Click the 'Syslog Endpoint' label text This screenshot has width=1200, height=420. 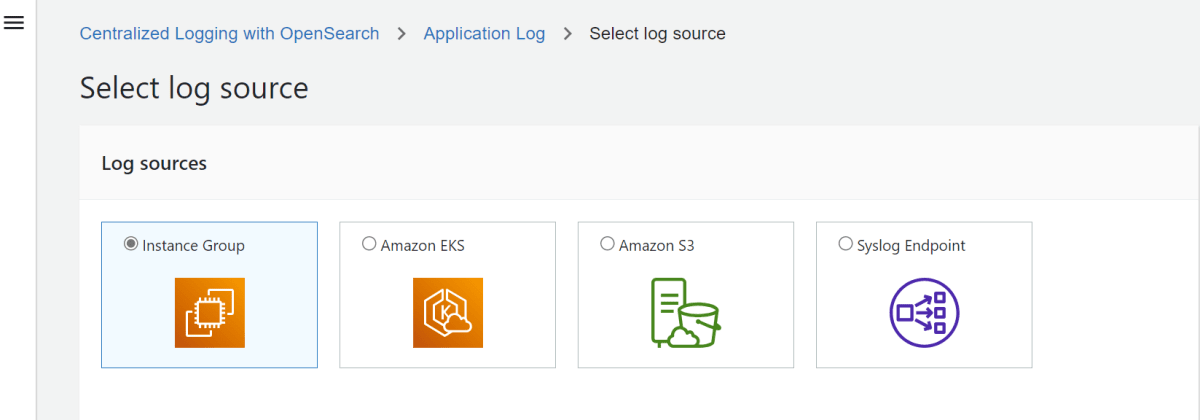[911, 245]
